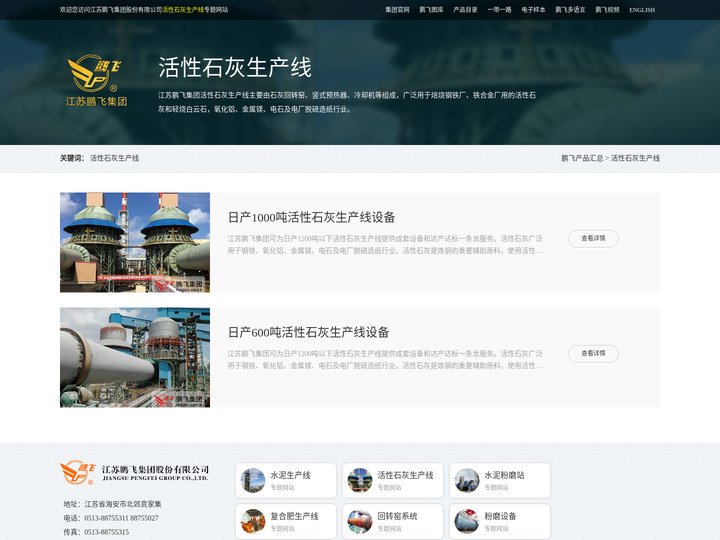Open the 鹏飞视频 menu link
Image resolution: width=720 pixels, height=540 pixels.
coord(607,10)
